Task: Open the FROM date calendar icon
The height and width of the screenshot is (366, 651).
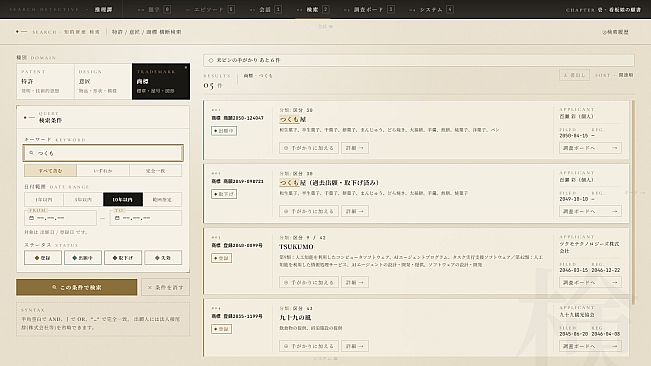Action: 32,218
